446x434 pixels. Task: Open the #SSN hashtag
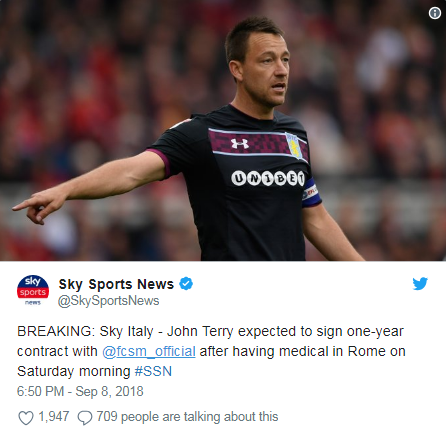point(153,371)
